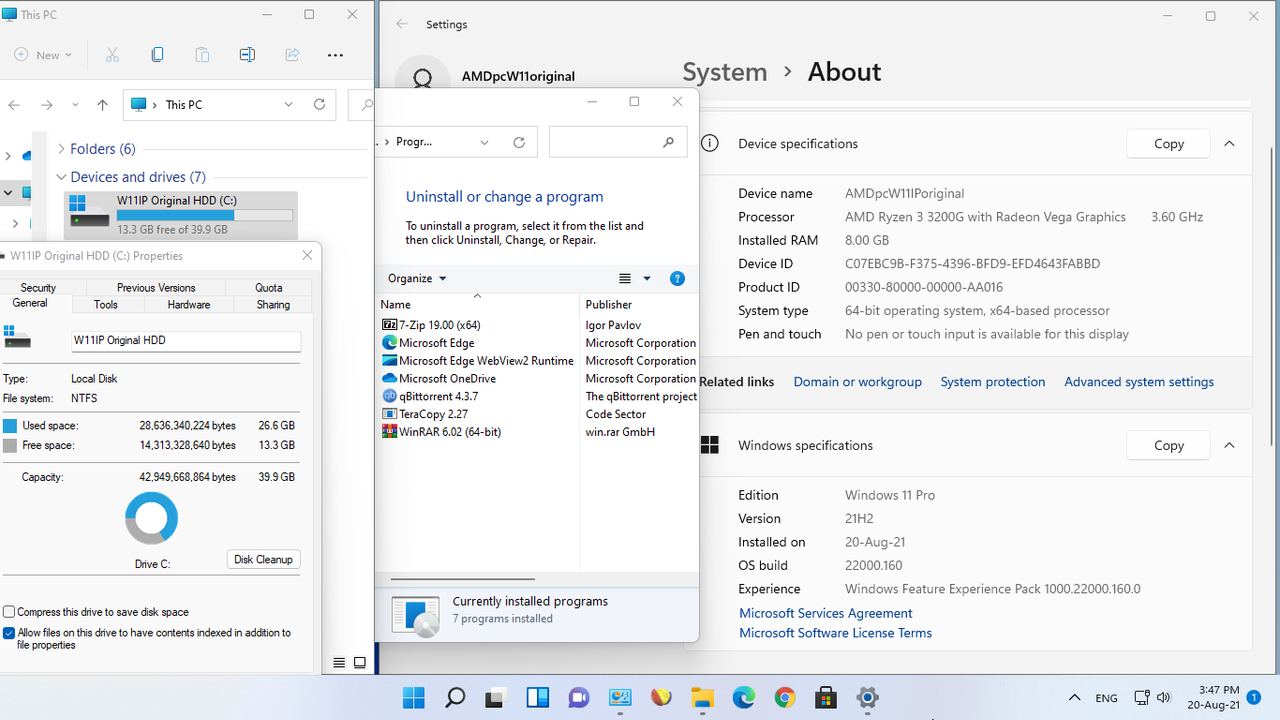
Task: Switch to the Hardware tab
Action: 189,304
